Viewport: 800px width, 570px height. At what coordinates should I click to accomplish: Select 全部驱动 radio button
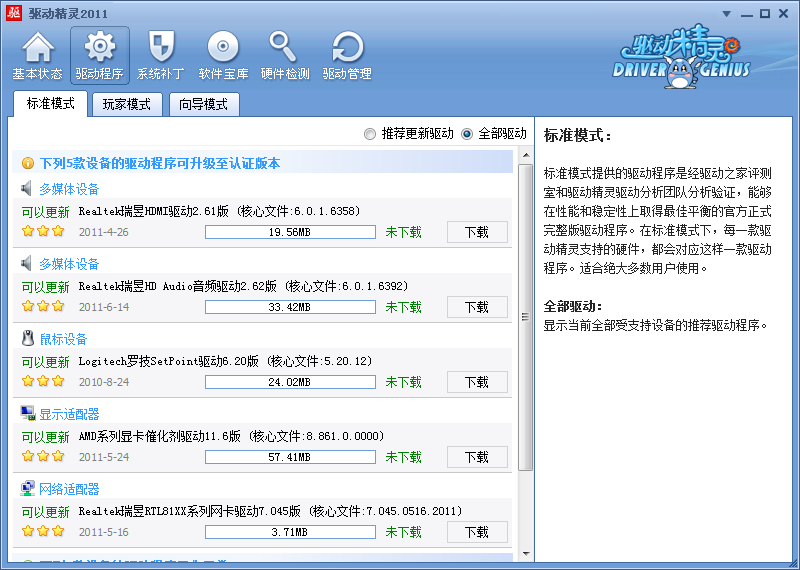(467, 134)
